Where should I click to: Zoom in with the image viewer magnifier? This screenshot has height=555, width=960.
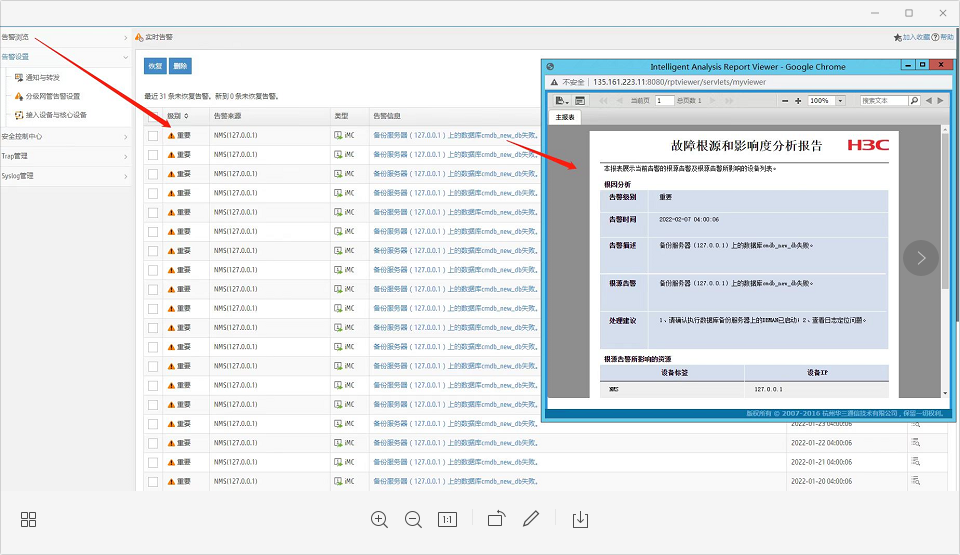[379, 519]
